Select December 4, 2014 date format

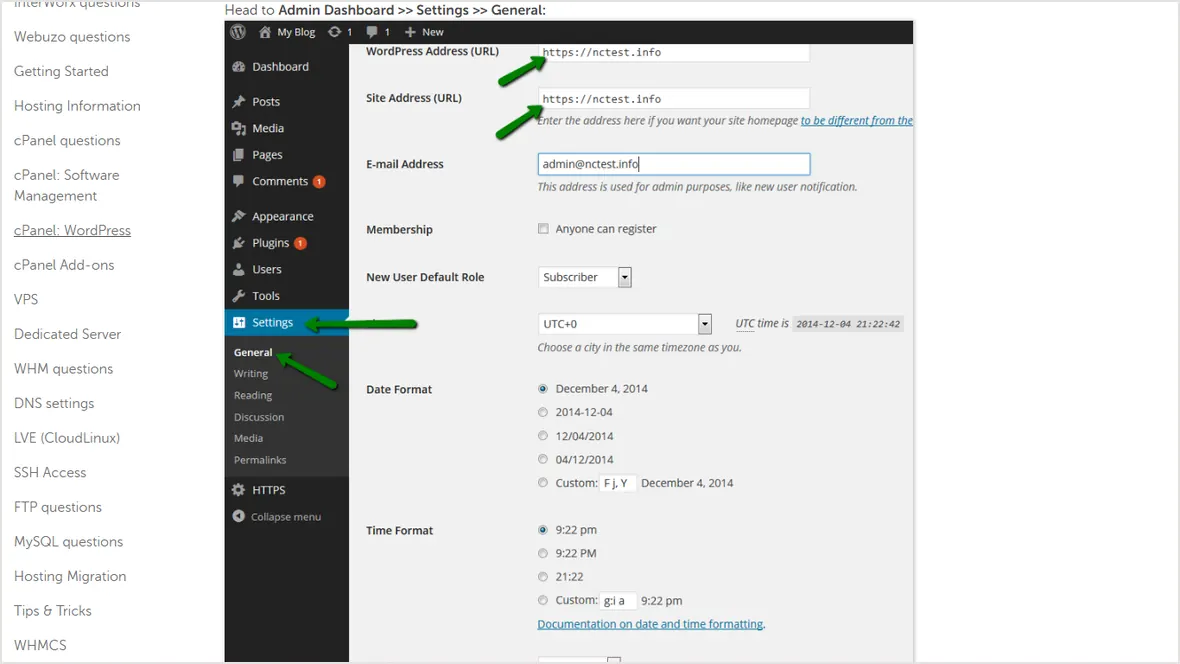coord(543,388)
